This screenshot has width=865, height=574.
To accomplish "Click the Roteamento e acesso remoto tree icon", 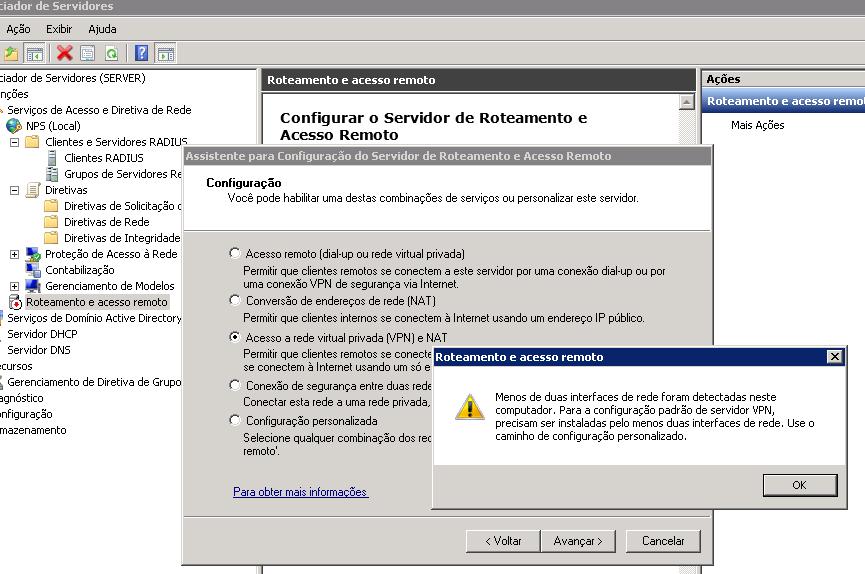I will click(x=15, y=302).
